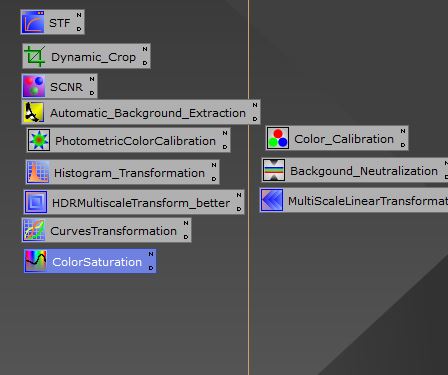Click the N marker on STF icon
This screenshot has height=375, width=448.
79,15
